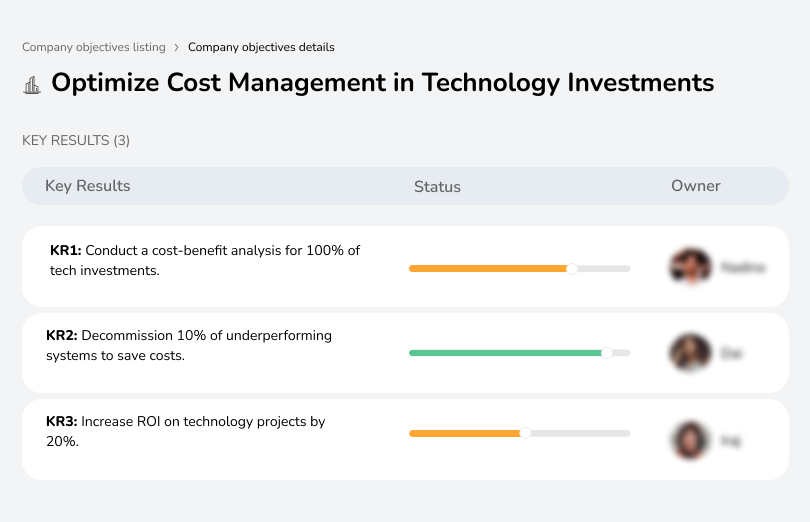Click the KR3 owner avatar
This screenshot has height=522, width=810.
pos(691,440)
